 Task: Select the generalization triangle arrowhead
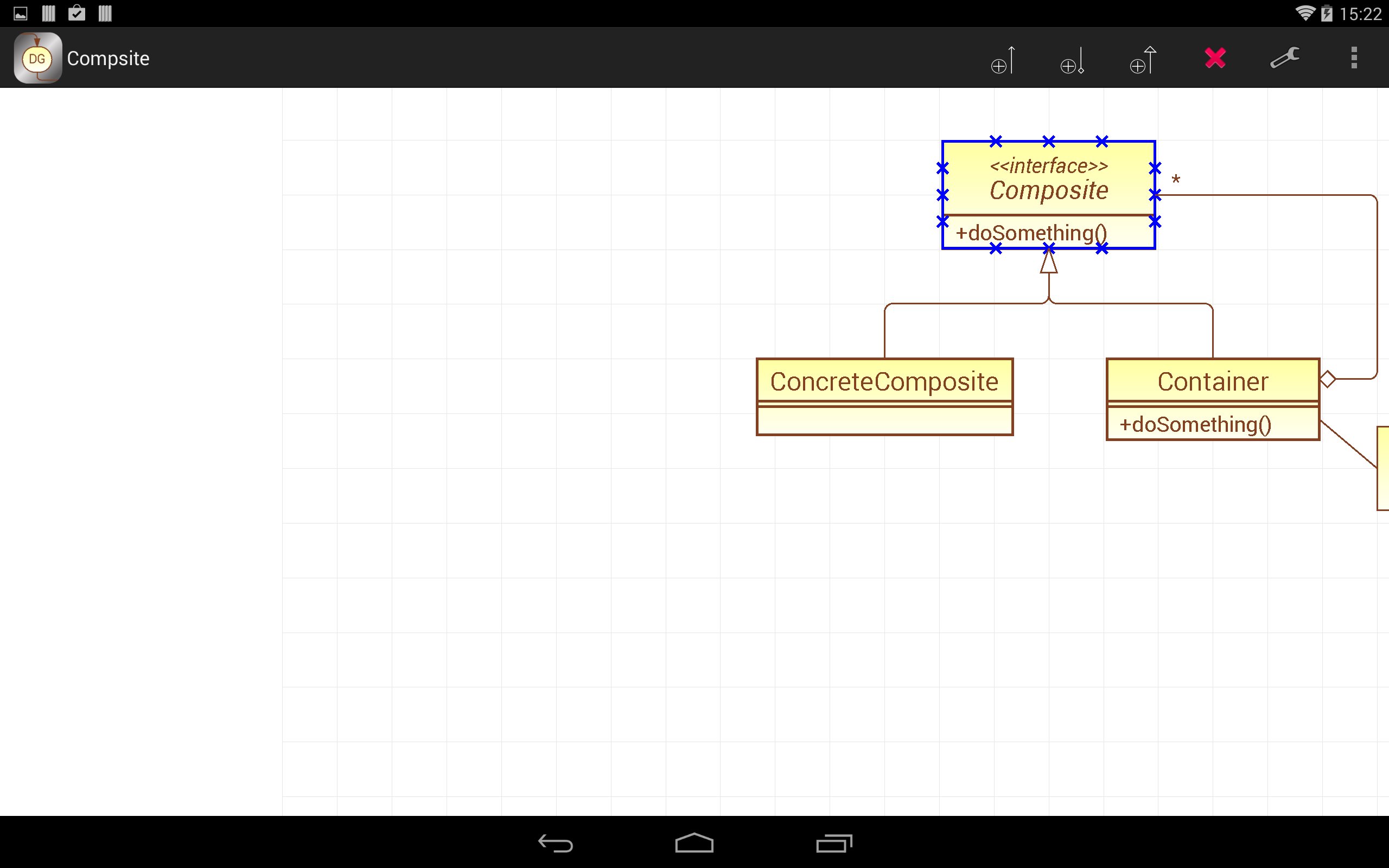coord(1049,263)
